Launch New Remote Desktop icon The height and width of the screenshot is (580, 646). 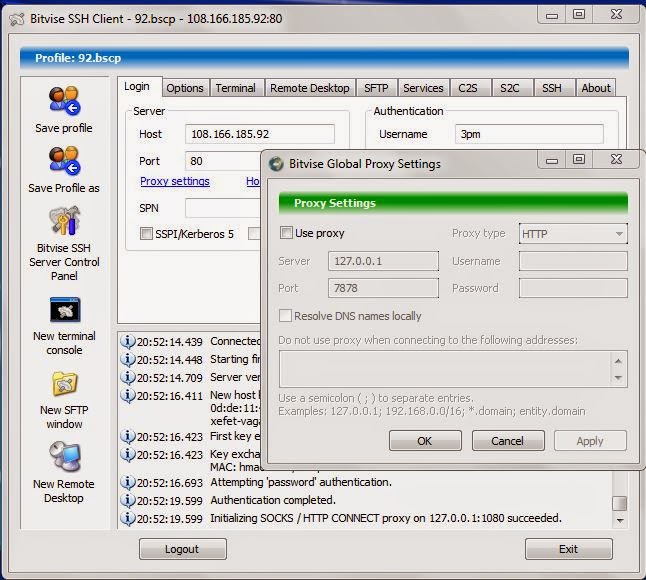[65, 456]
